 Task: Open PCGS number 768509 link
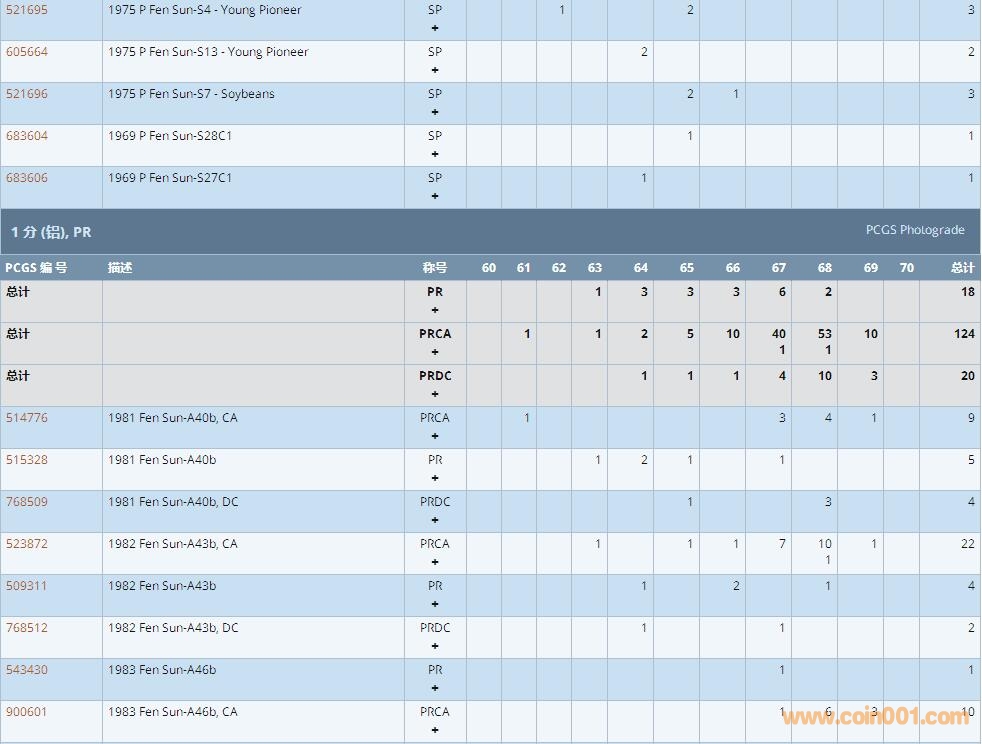pos(27,502)
